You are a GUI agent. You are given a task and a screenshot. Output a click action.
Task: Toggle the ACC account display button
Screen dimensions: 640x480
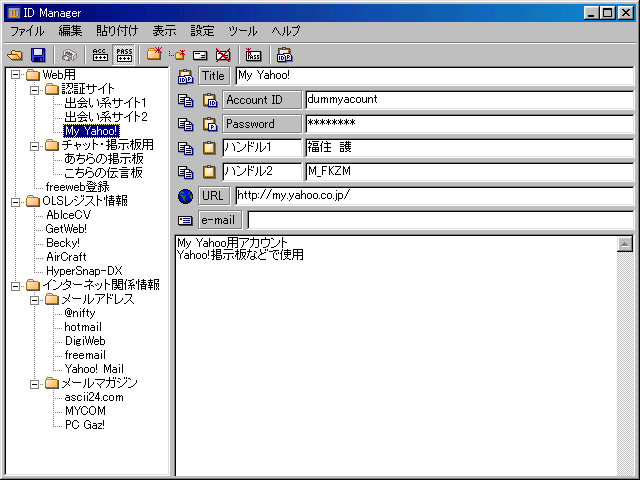point(100,55)
